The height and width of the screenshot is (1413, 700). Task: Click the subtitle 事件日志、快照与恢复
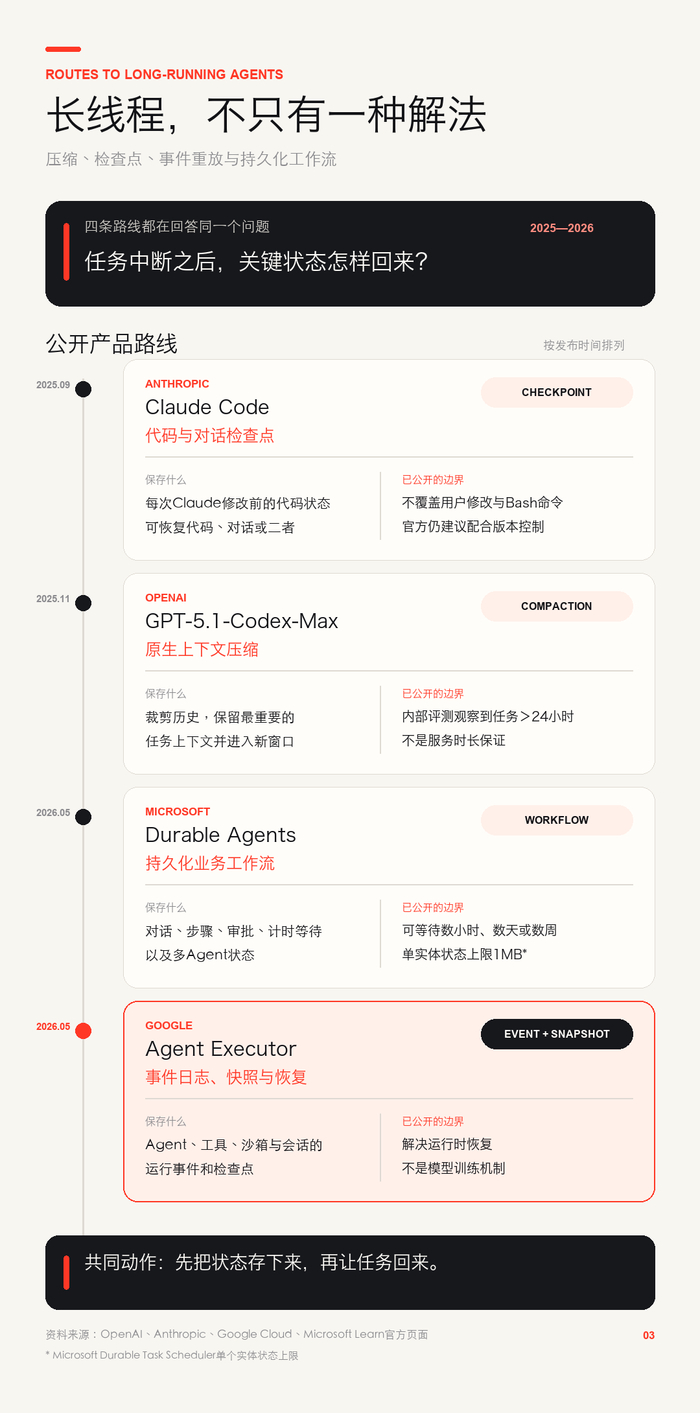pyautogui.click(x=226, y=1077)
